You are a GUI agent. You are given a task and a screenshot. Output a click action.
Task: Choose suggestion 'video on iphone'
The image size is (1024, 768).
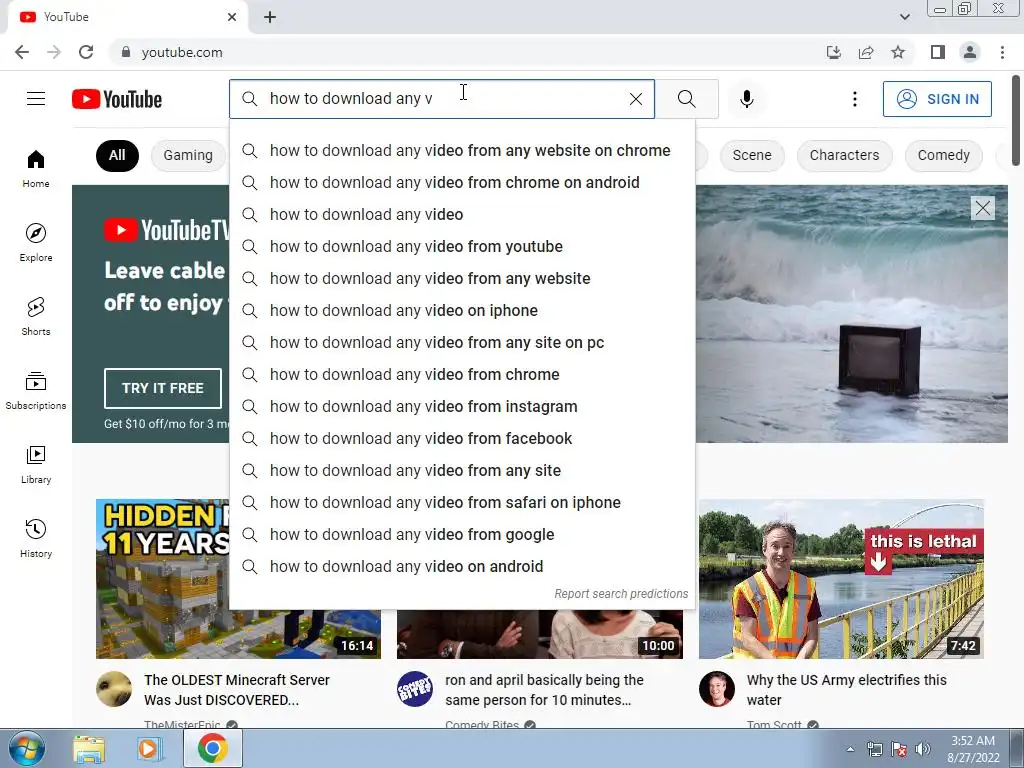pos(462,310)
